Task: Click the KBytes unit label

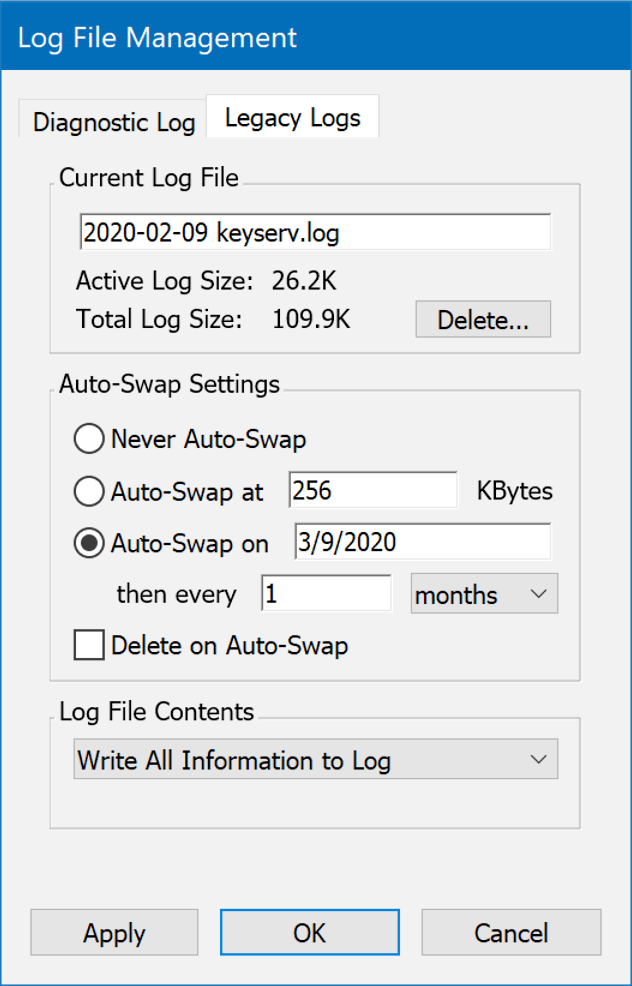Action: tap(514, 491)
